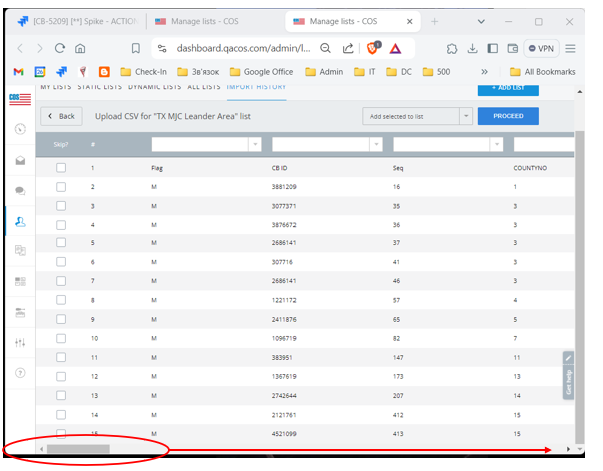Open the envelope messages icon in sidebar

[x=20, y=160]
